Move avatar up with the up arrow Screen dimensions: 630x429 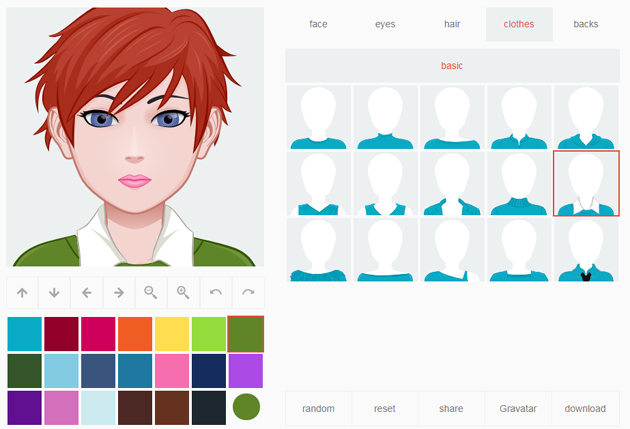point(22,292)
